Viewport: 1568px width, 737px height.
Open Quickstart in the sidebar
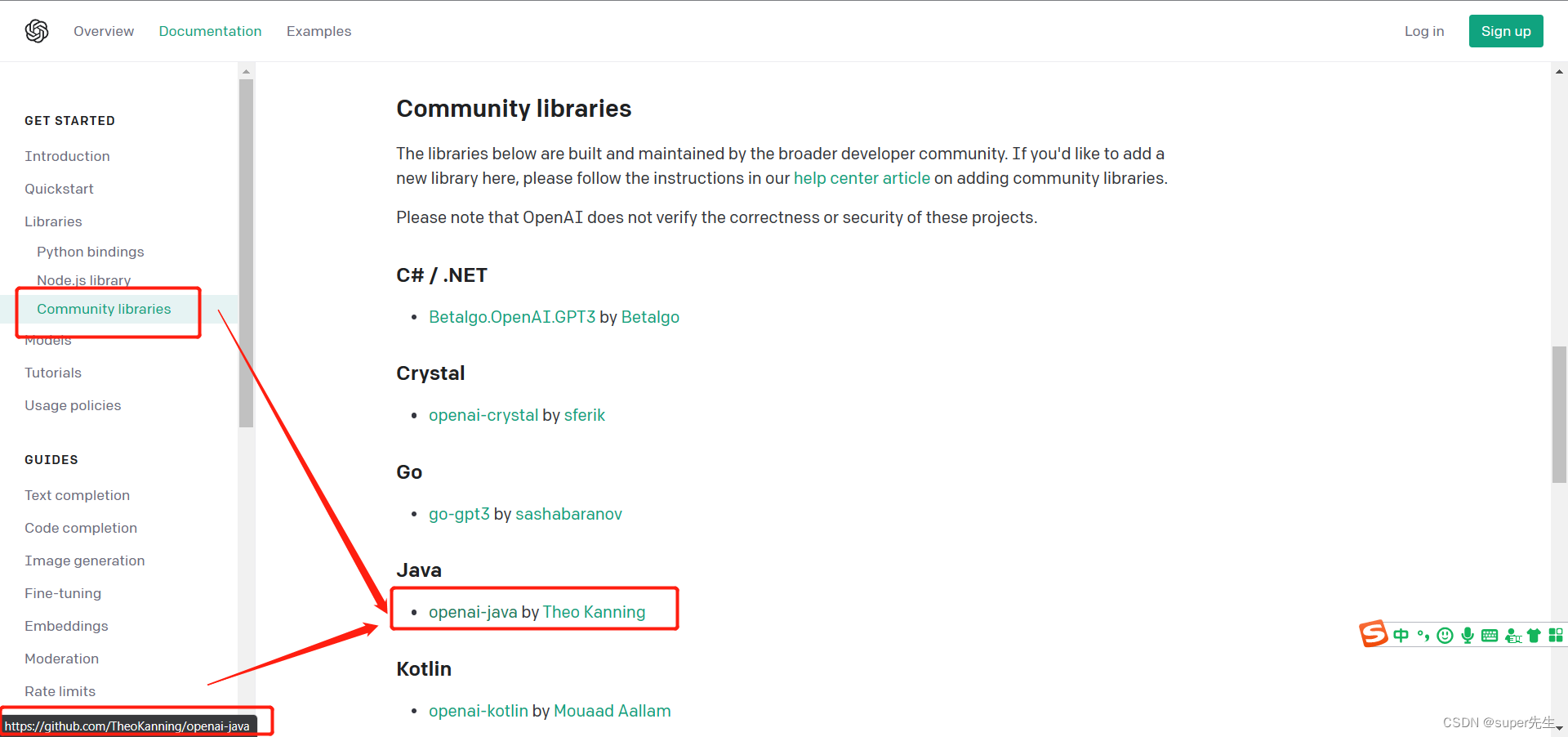point(59,189)
